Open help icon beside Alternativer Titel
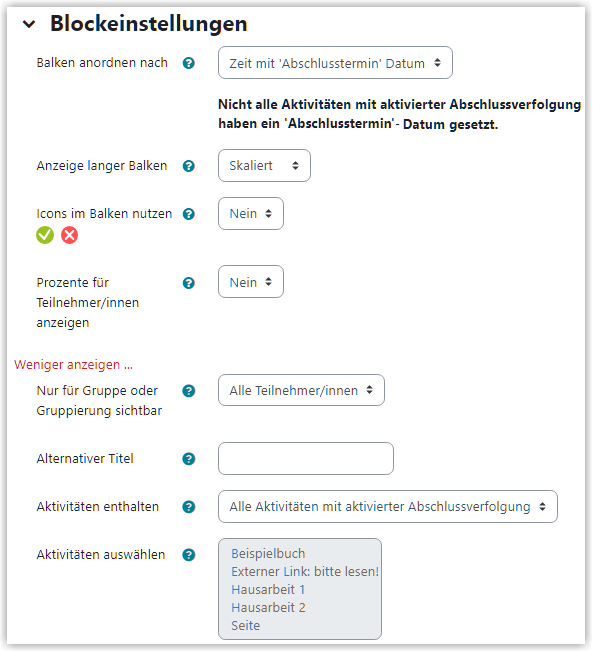593x652 pixels. tap(189, 459)
